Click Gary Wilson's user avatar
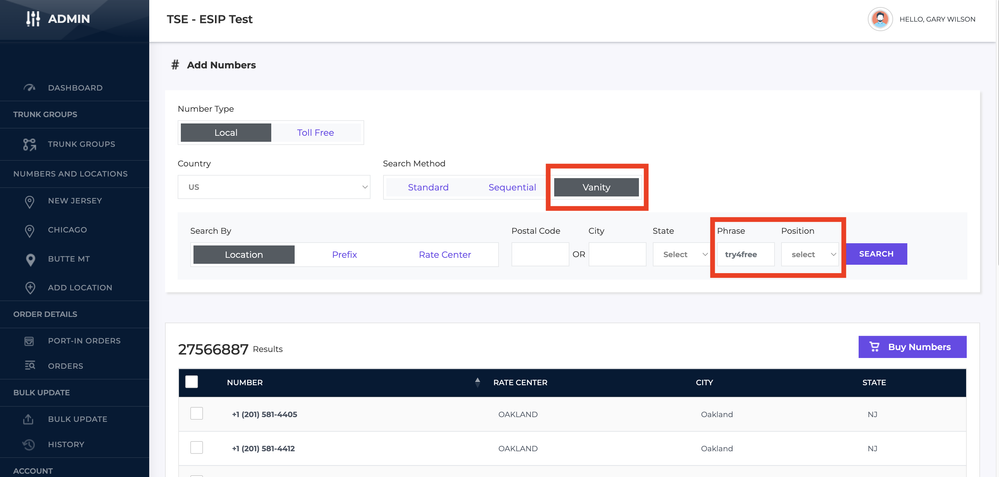This screenshot has width=999, height=477. (x=880, y=19)
